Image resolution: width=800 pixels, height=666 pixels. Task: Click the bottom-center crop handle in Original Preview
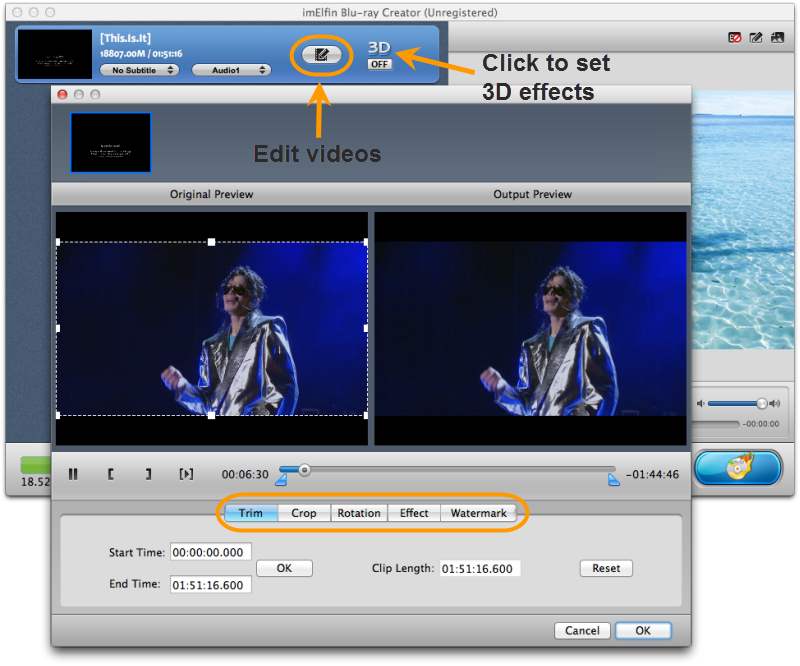pos(212,415)
